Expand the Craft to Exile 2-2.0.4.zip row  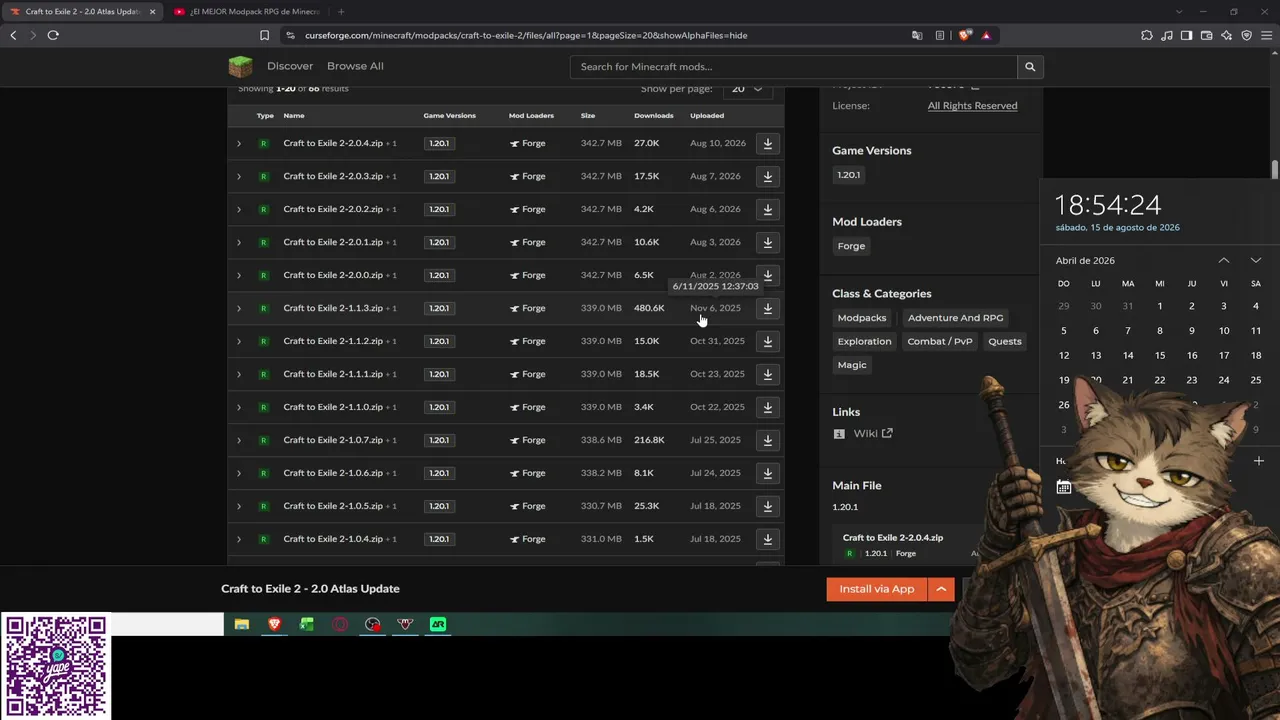[239, 143]
